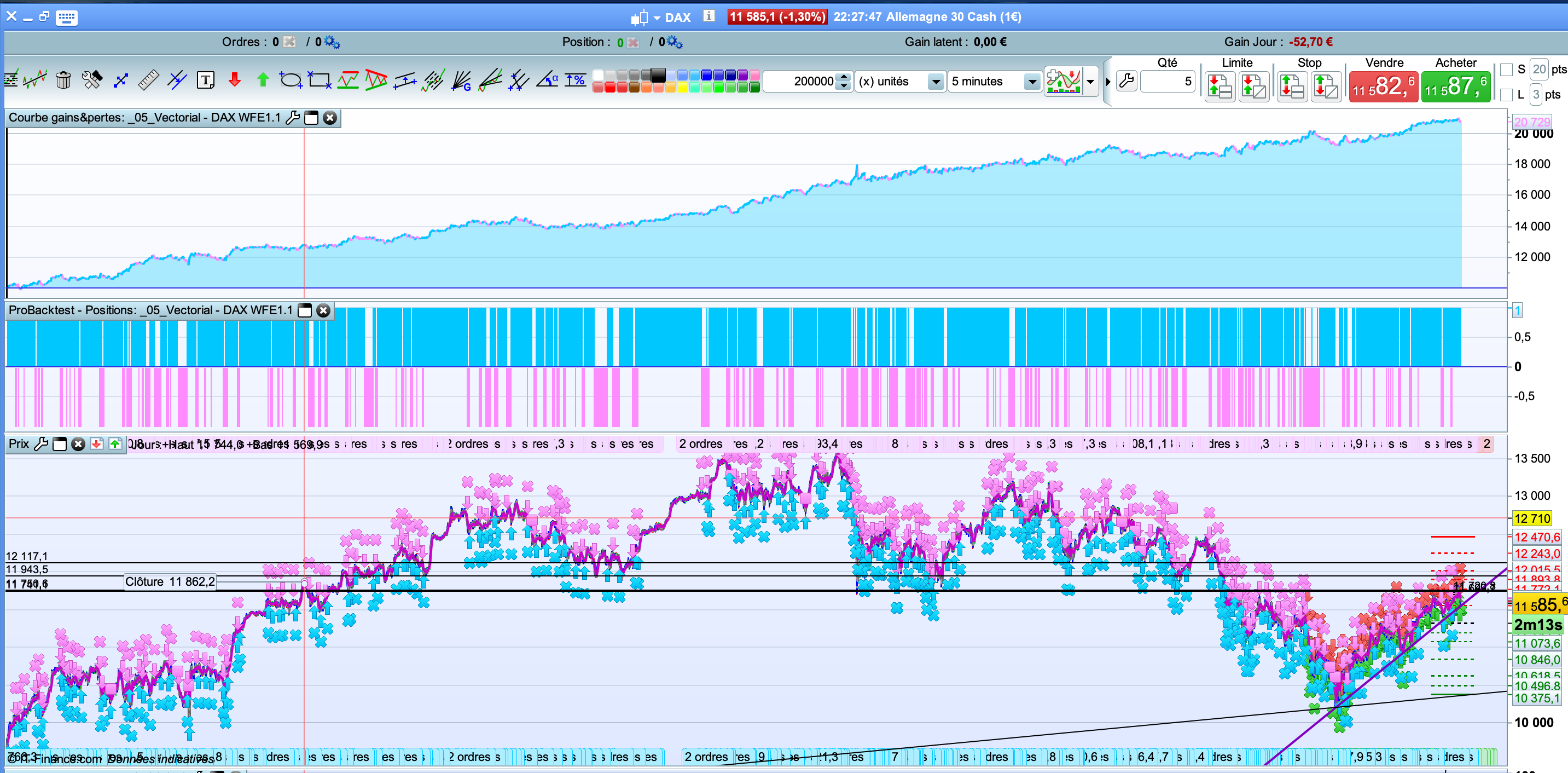
Task: Select the ruler measurement tool
Action: pos(148,80)
